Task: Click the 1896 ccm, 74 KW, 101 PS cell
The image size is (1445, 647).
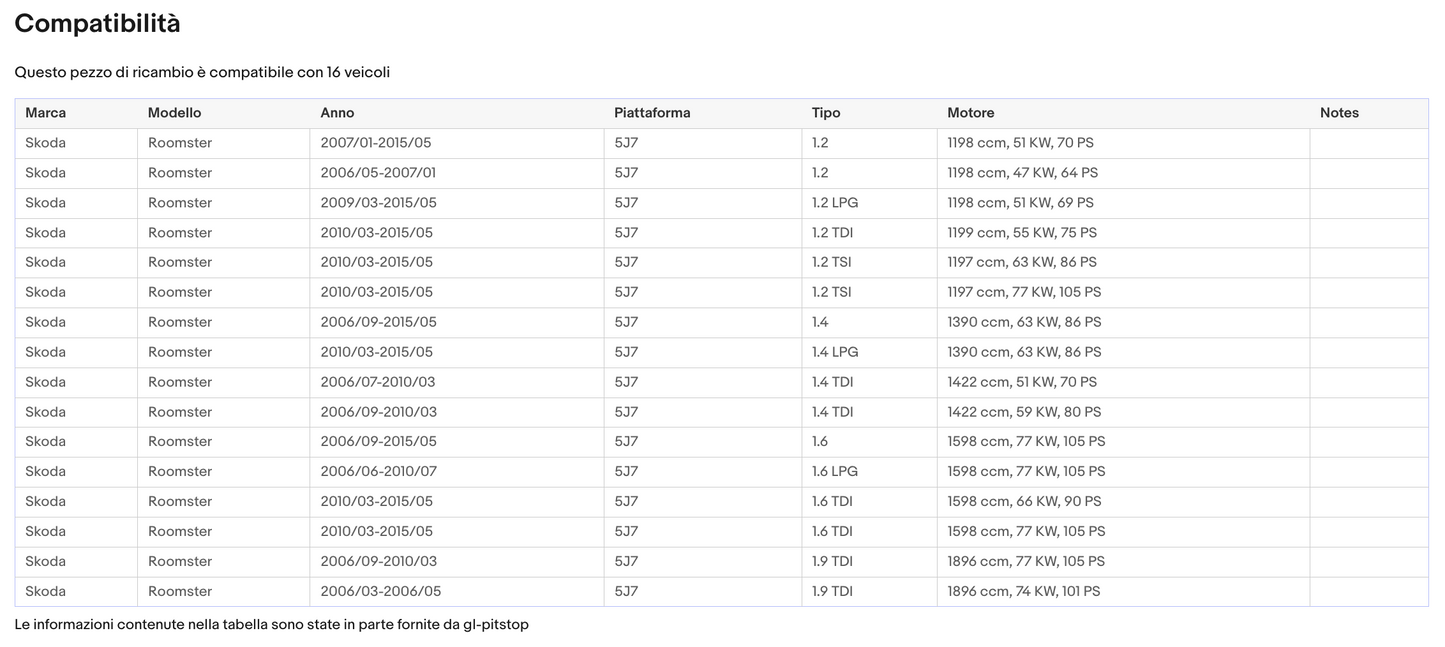Action: 1023,591
